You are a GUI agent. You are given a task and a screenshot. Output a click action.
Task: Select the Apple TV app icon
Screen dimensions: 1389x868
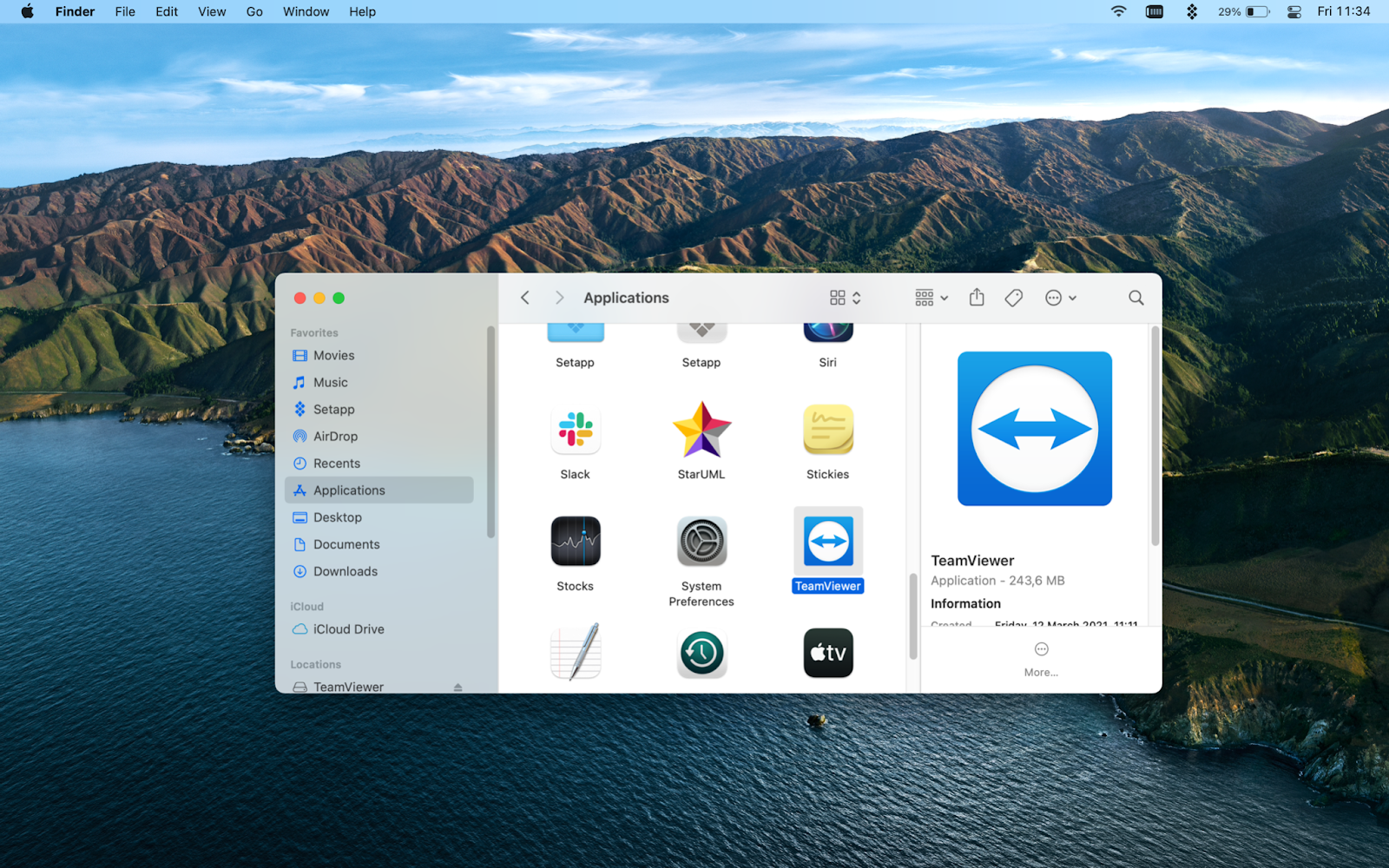(828, 653)
